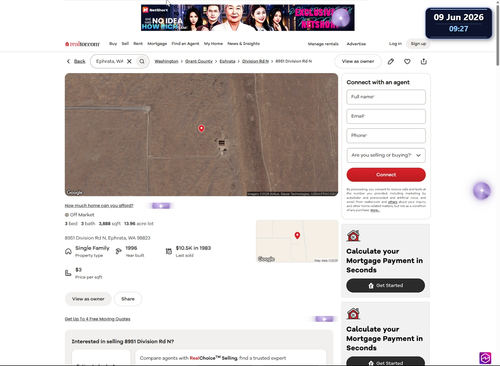
Task: Open Get Up To 4 Free Moving Quotes
Action: 97,319
